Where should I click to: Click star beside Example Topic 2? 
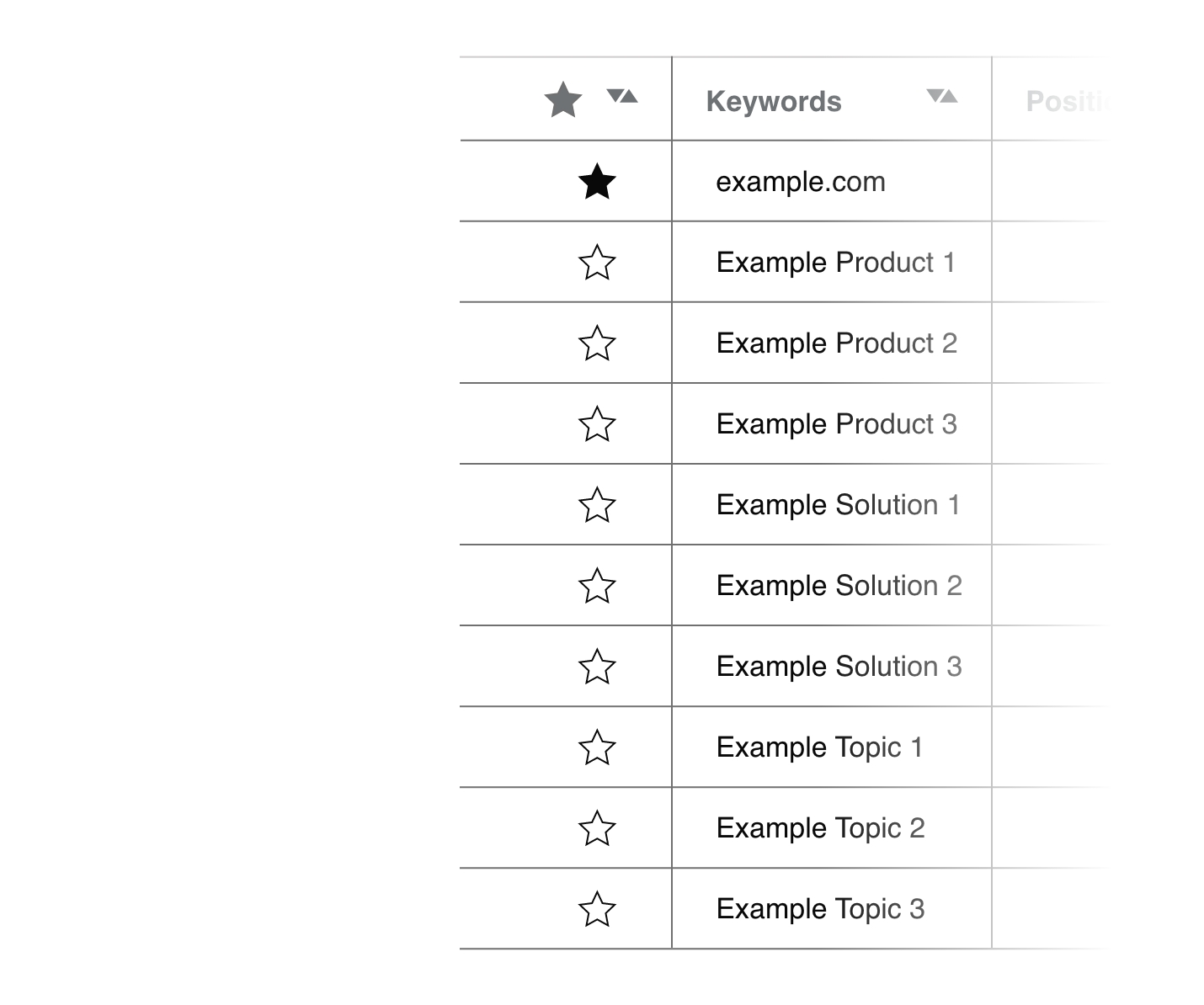(597, 827)
